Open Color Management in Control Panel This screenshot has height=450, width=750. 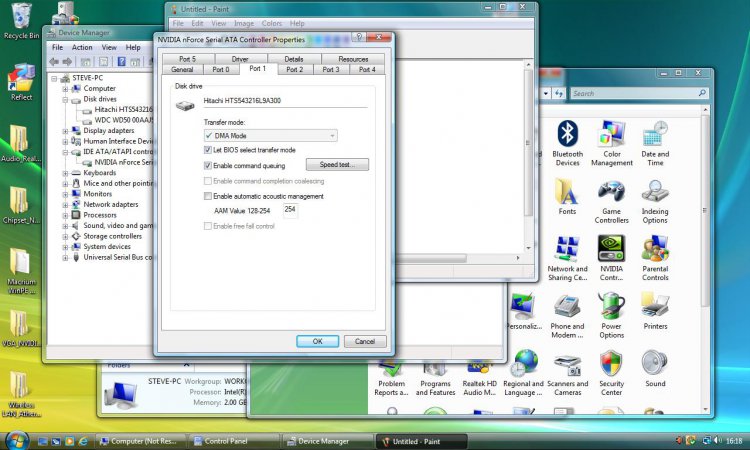[x=611, y=143]
